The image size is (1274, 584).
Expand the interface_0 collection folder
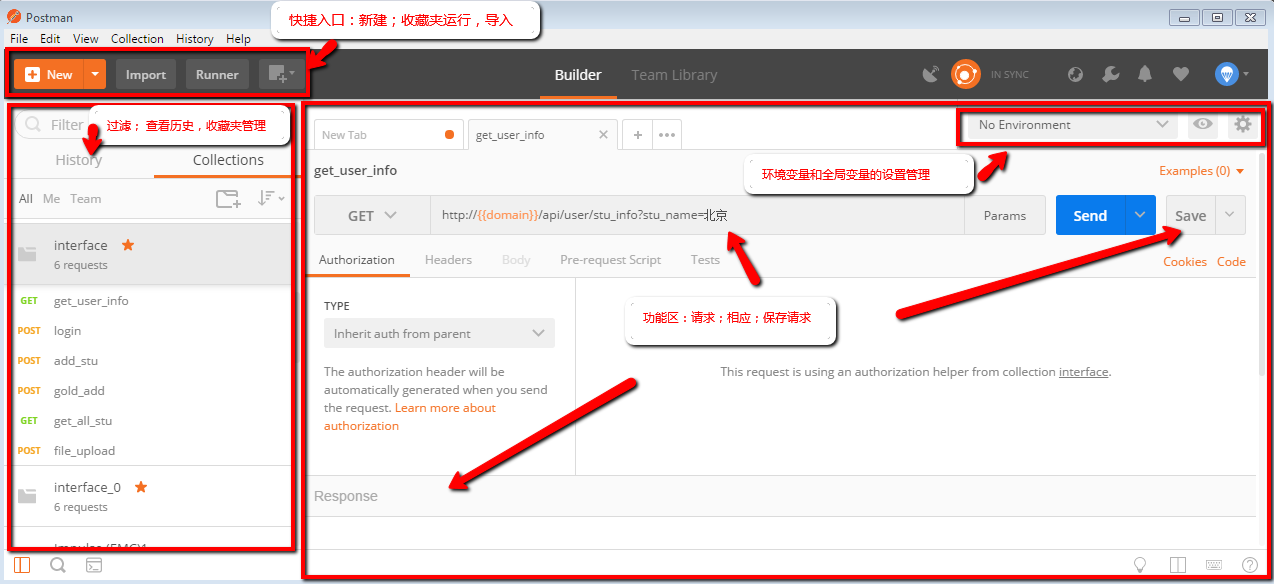[27, 496]
